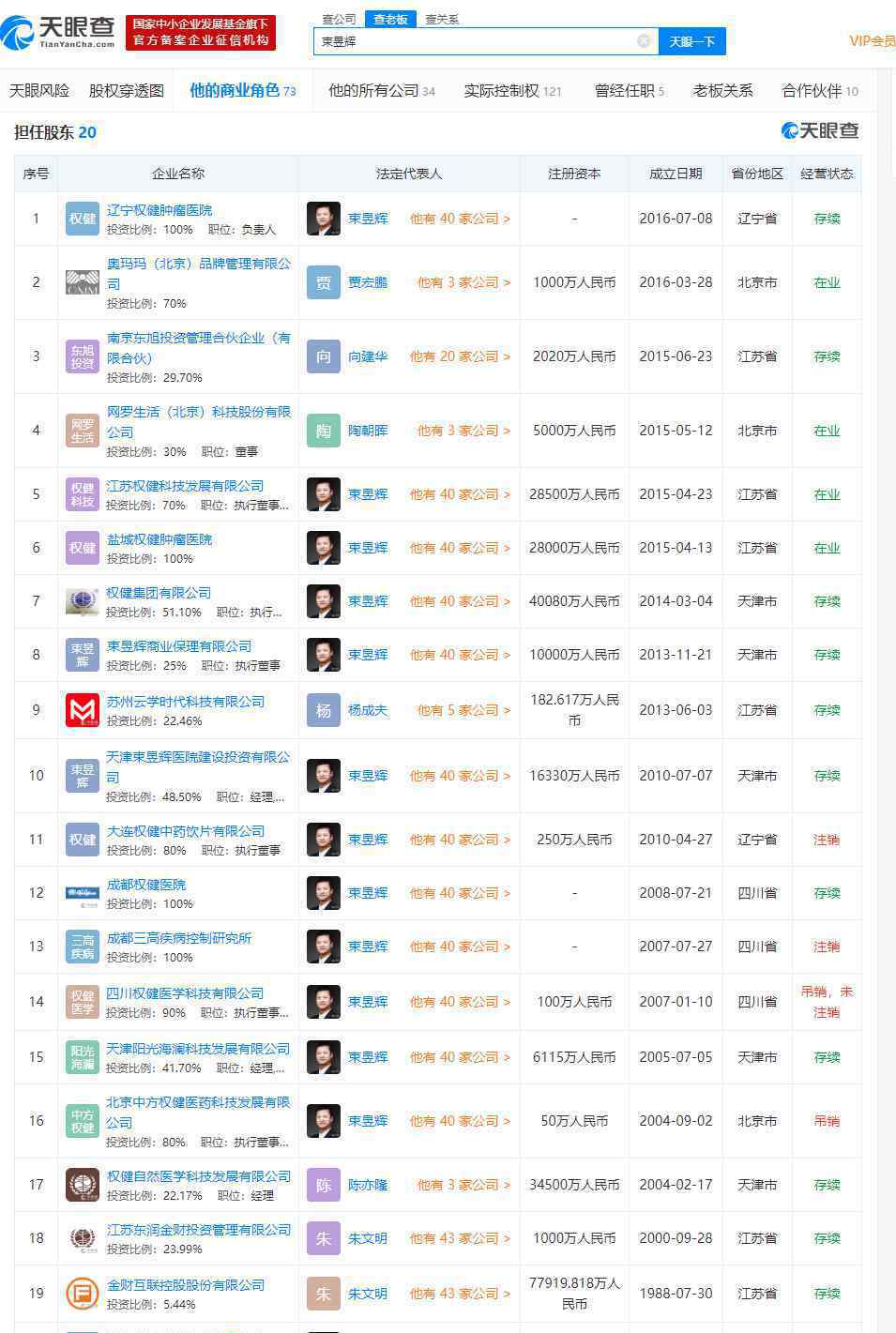
Task: Click the 天眼一下 search button
Action: (x=692, y=41)
